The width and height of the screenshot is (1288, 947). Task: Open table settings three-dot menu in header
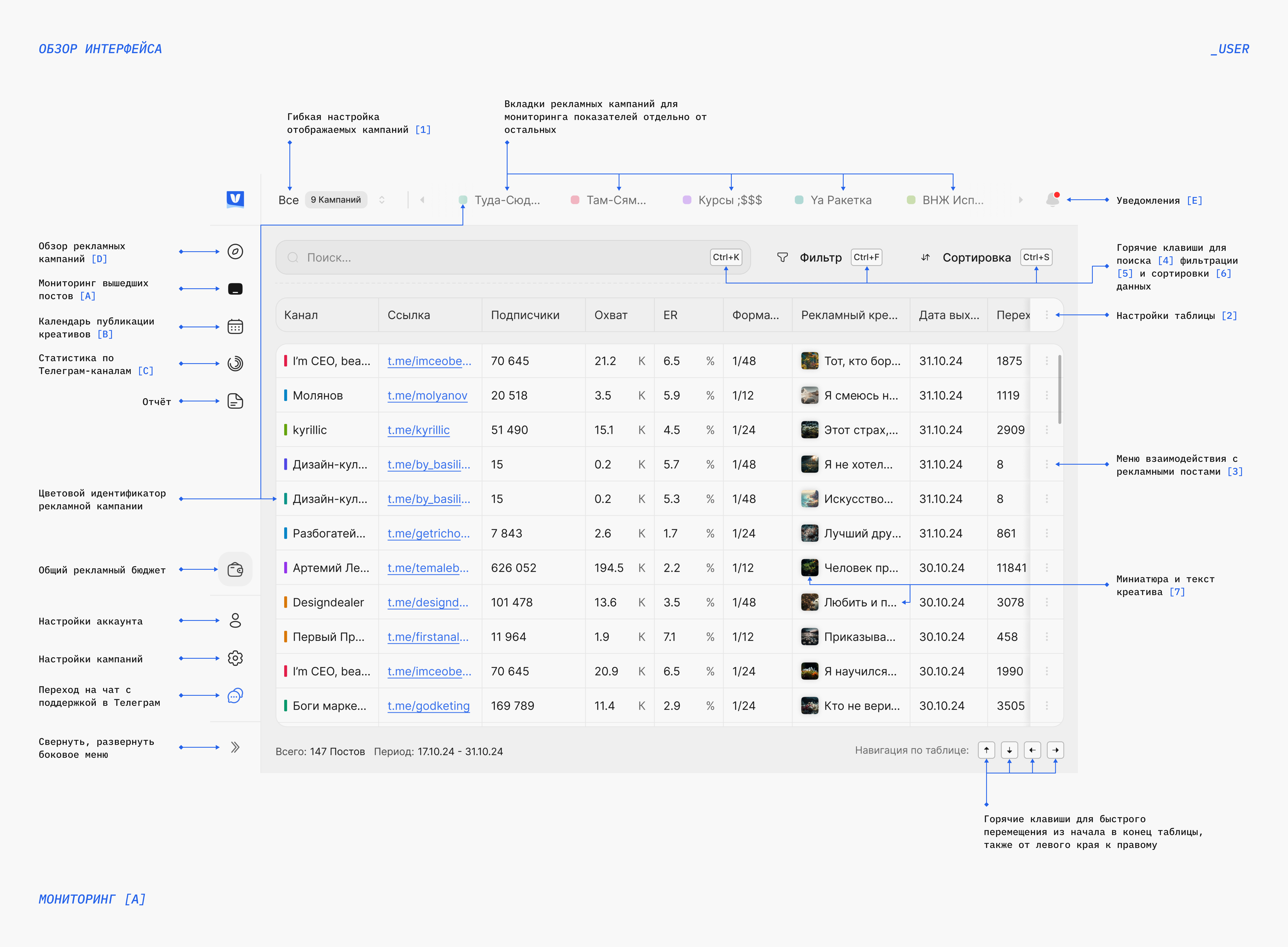1046,315
